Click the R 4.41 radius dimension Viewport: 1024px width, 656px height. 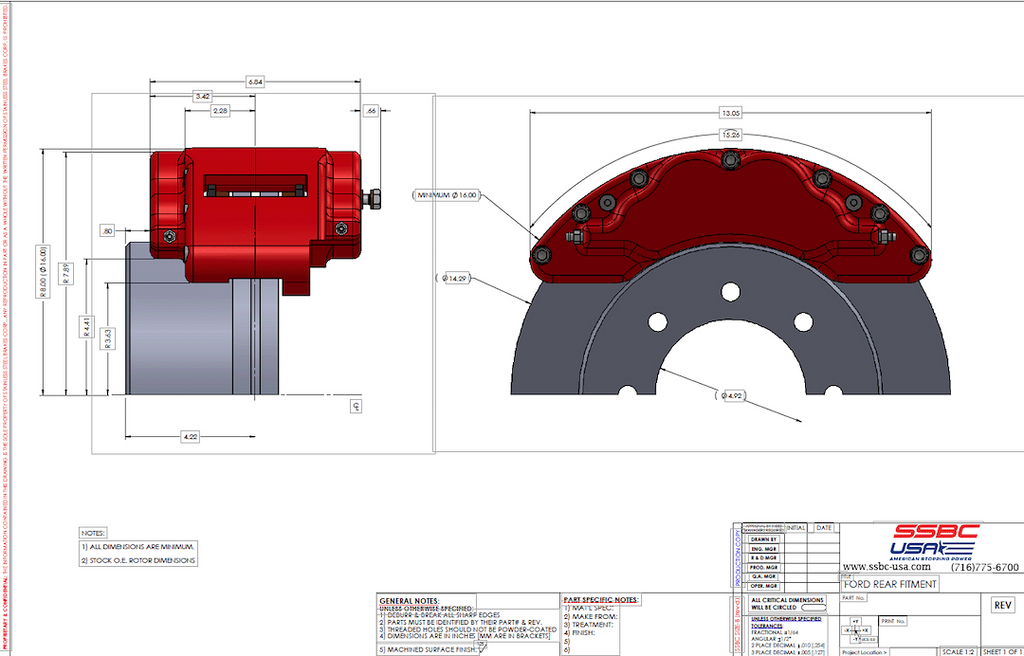tap(87, 326)
